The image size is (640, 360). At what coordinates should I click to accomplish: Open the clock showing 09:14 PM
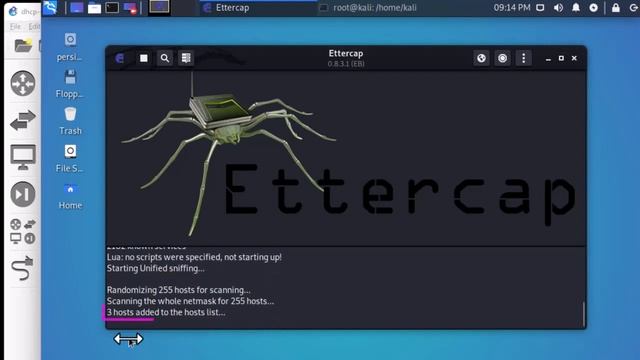pyautogui.click(x=512, y=8)
